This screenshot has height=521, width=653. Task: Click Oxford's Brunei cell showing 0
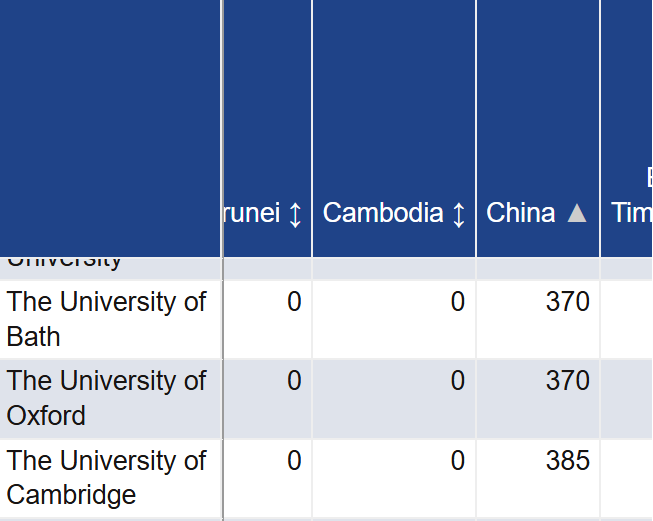point(294,381)
